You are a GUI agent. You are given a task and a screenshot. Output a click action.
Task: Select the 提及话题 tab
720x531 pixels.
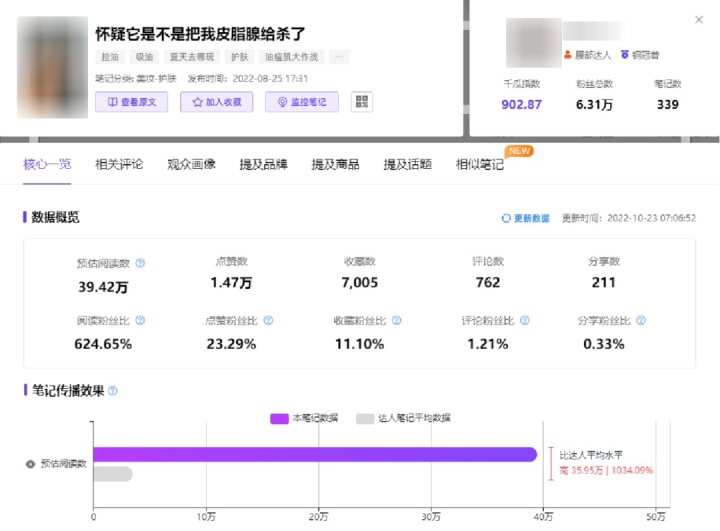coord(408,164)
